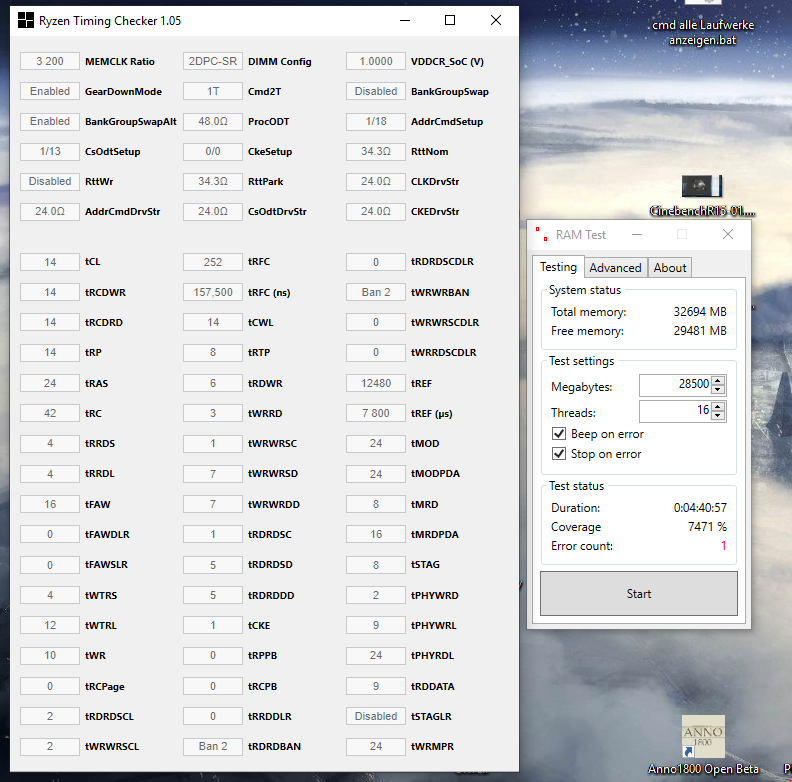Screen dimensions: 792x782
Task: Click the tFAW value 16
Action: [50, 504]
